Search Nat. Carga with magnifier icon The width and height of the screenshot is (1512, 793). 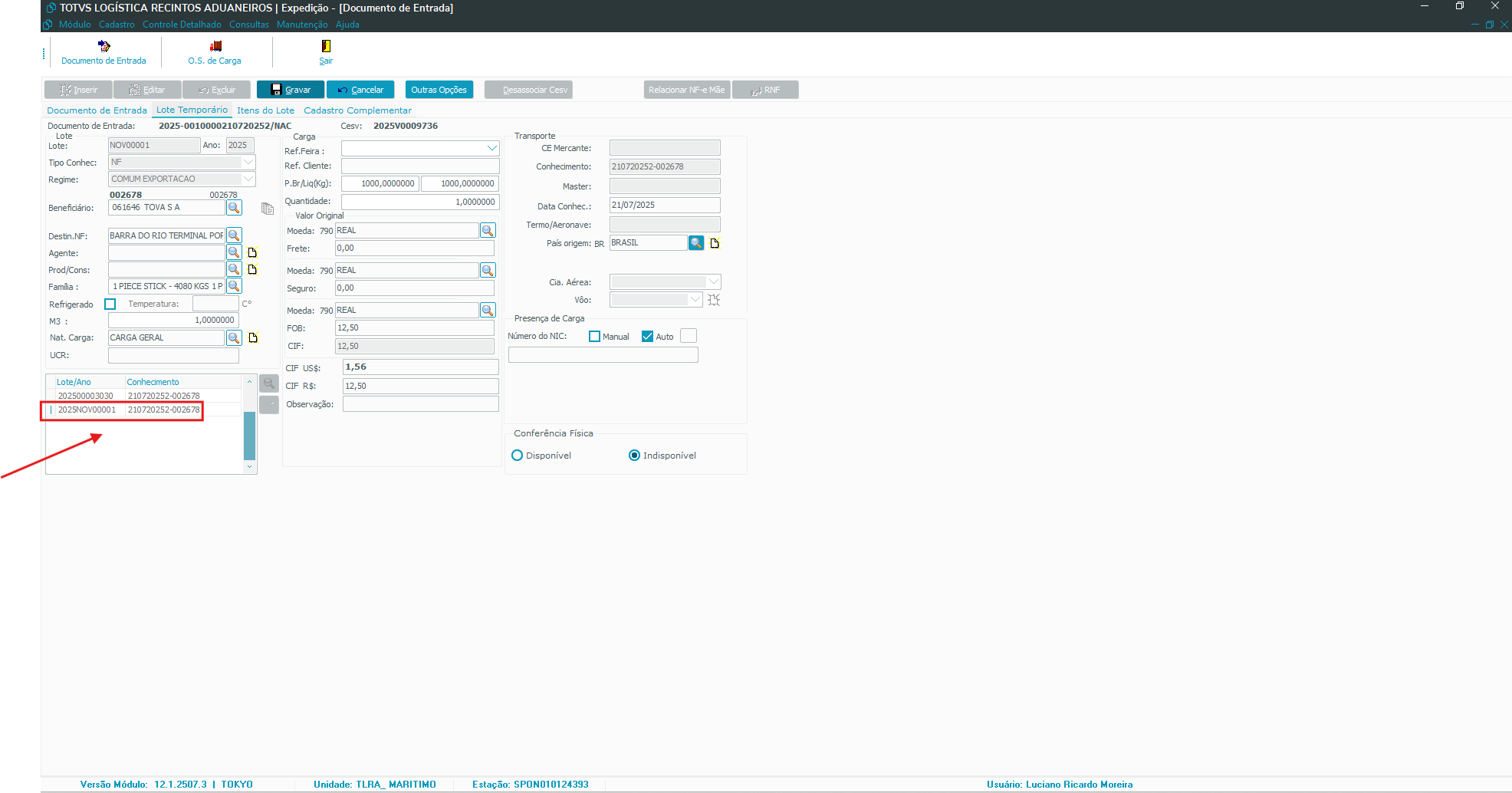[235, 337]
